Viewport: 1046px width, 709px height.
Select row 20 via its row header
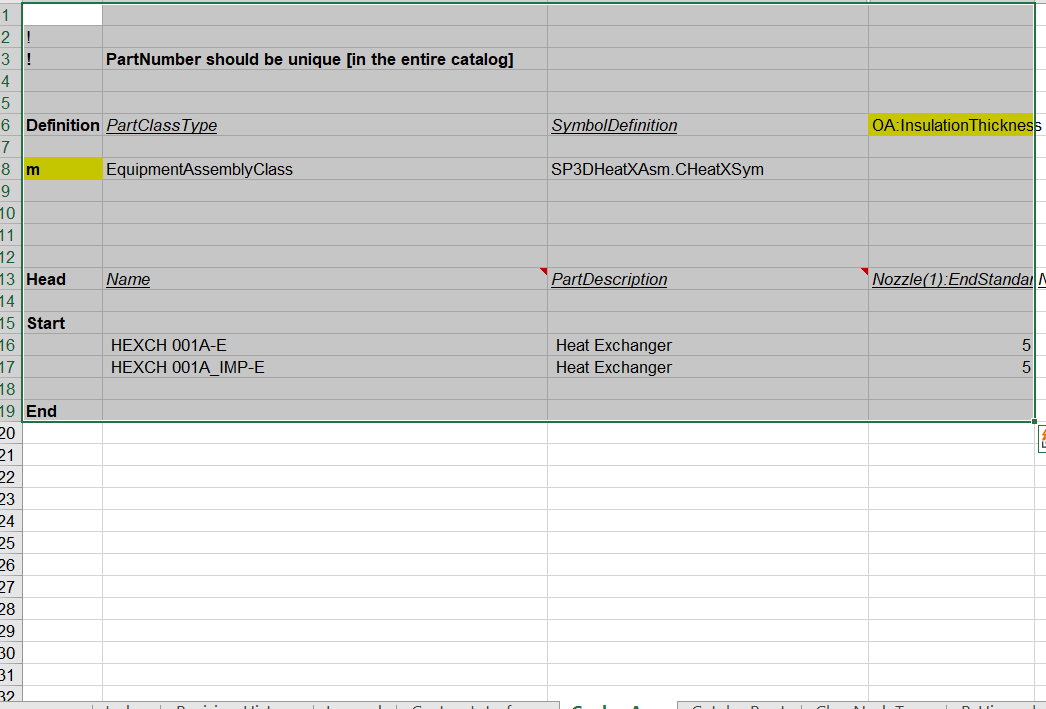point(9,433)
